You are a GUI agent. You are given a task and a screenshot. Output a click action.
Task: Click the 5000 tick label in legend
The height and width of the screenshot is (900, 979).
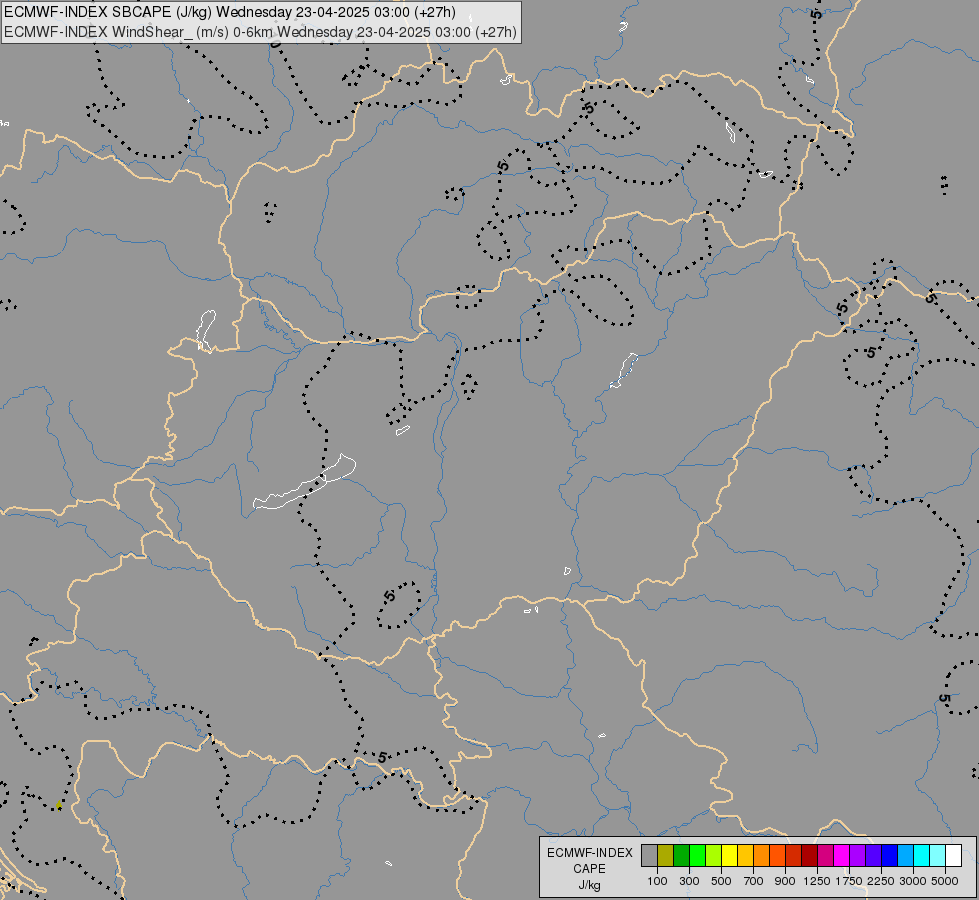pos(945,881)
